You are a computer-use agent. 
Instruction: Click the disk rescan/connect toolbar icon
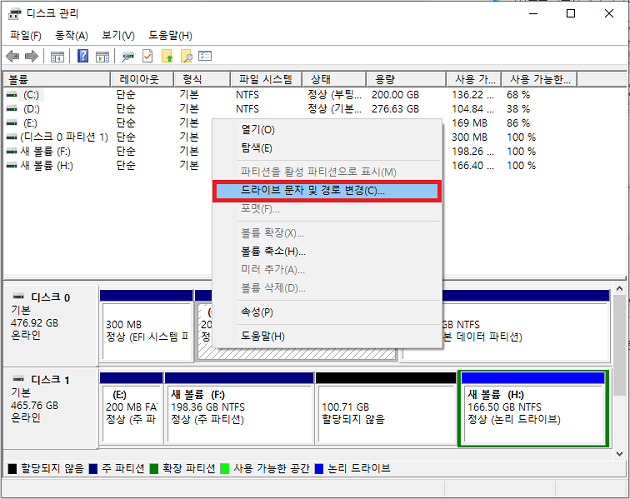pos(128,57)
